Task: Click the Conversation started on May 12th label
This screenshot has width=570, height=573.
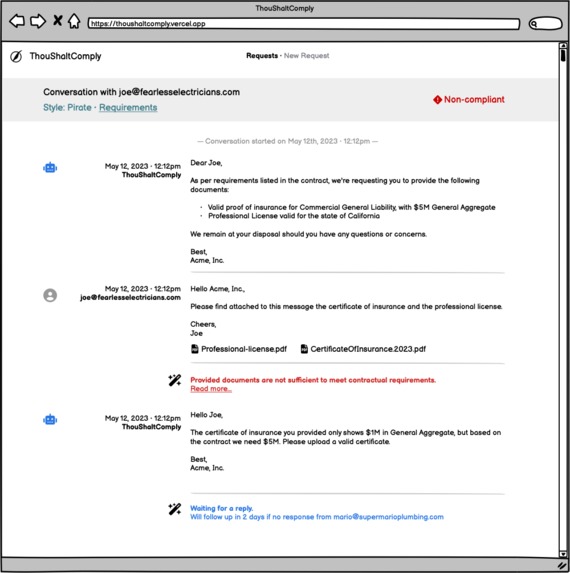Action: (x=287, y=141)
